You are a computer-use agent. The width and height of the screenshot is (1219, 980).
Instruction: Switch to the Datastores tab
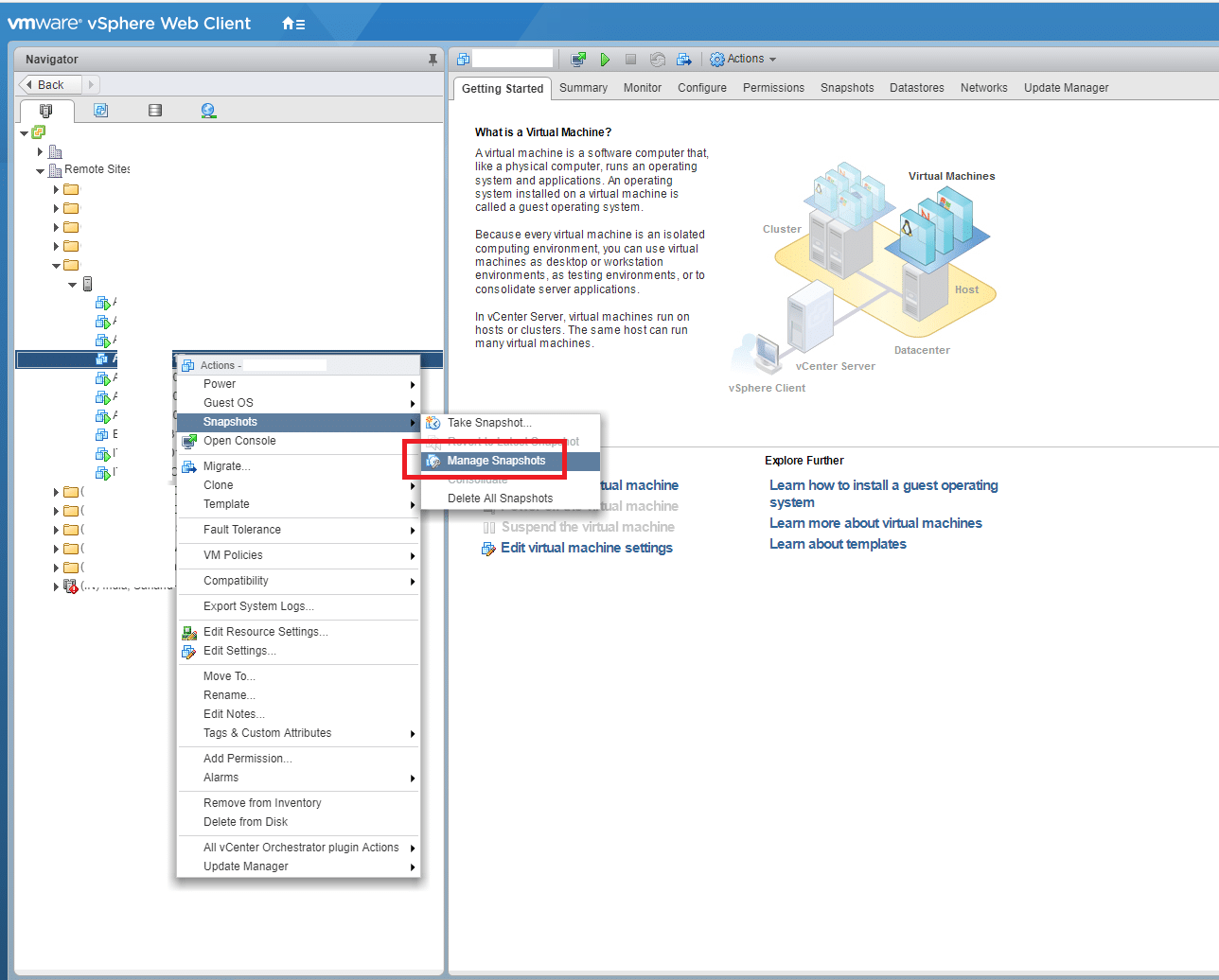[917, 88]
